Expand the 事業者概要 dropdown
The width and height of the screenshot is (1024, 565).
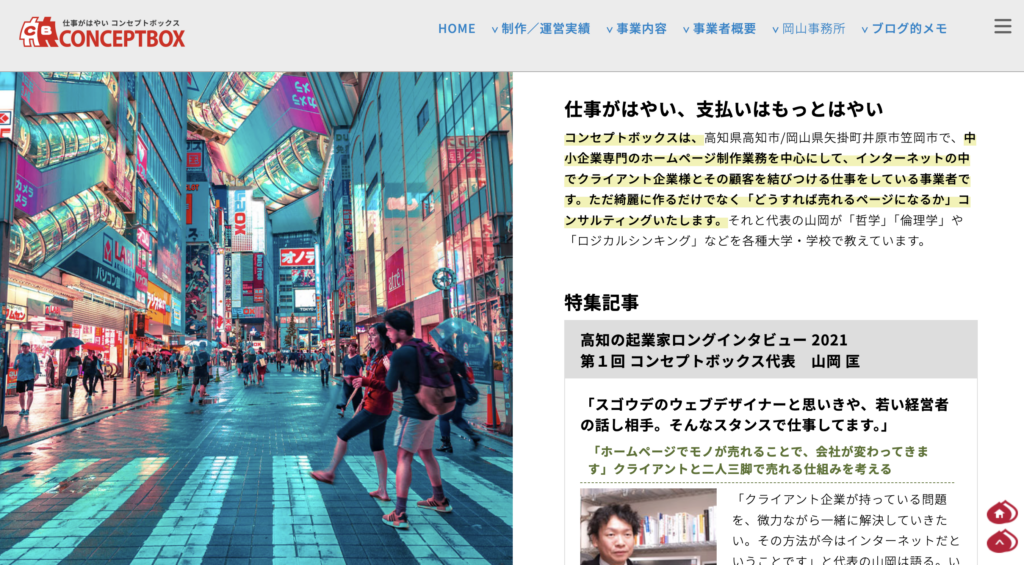coord(719,28)
